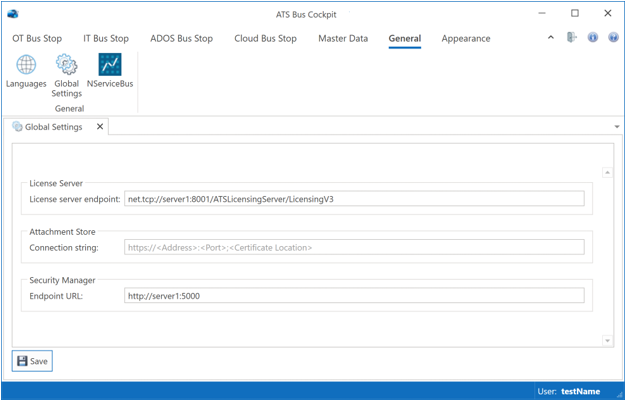Click the blue info icon
Image resolution: width=626 pixels, height=401 pixels.
coord(593,38)
